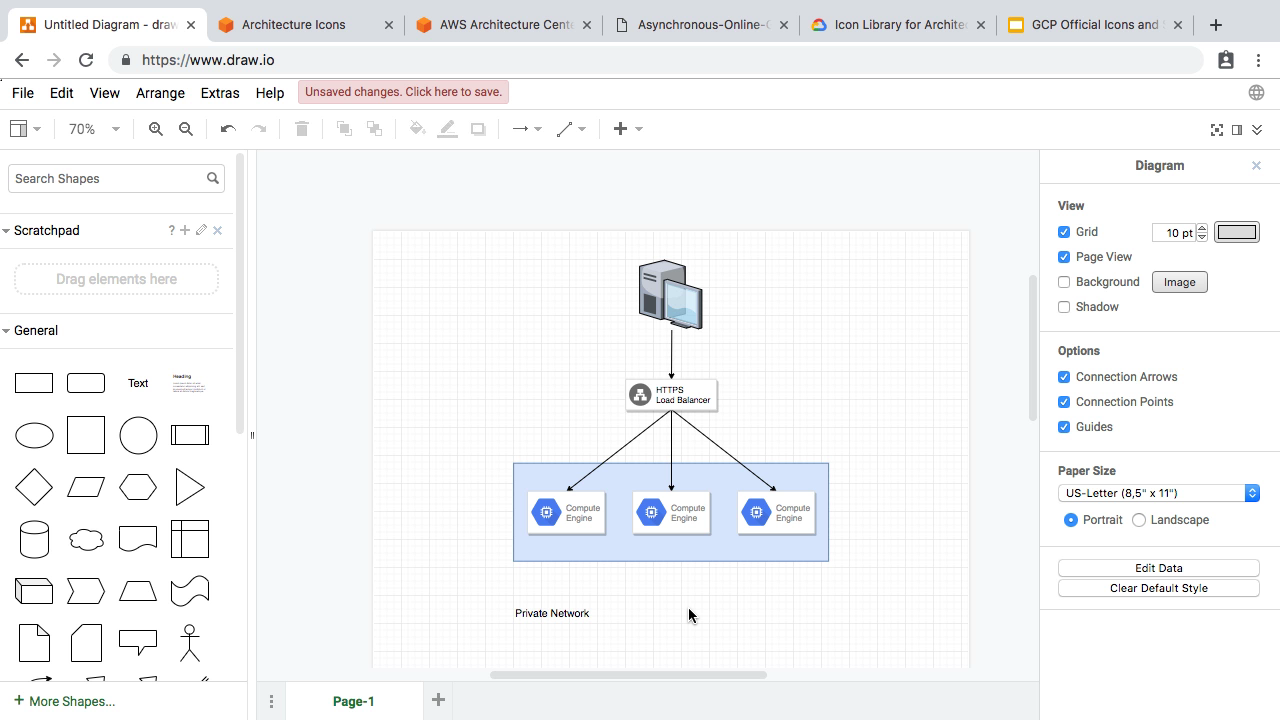Select the rectangle shape in General
Image resolution: width=1280 pixels, height=720 pixels.
coord(34,383)
